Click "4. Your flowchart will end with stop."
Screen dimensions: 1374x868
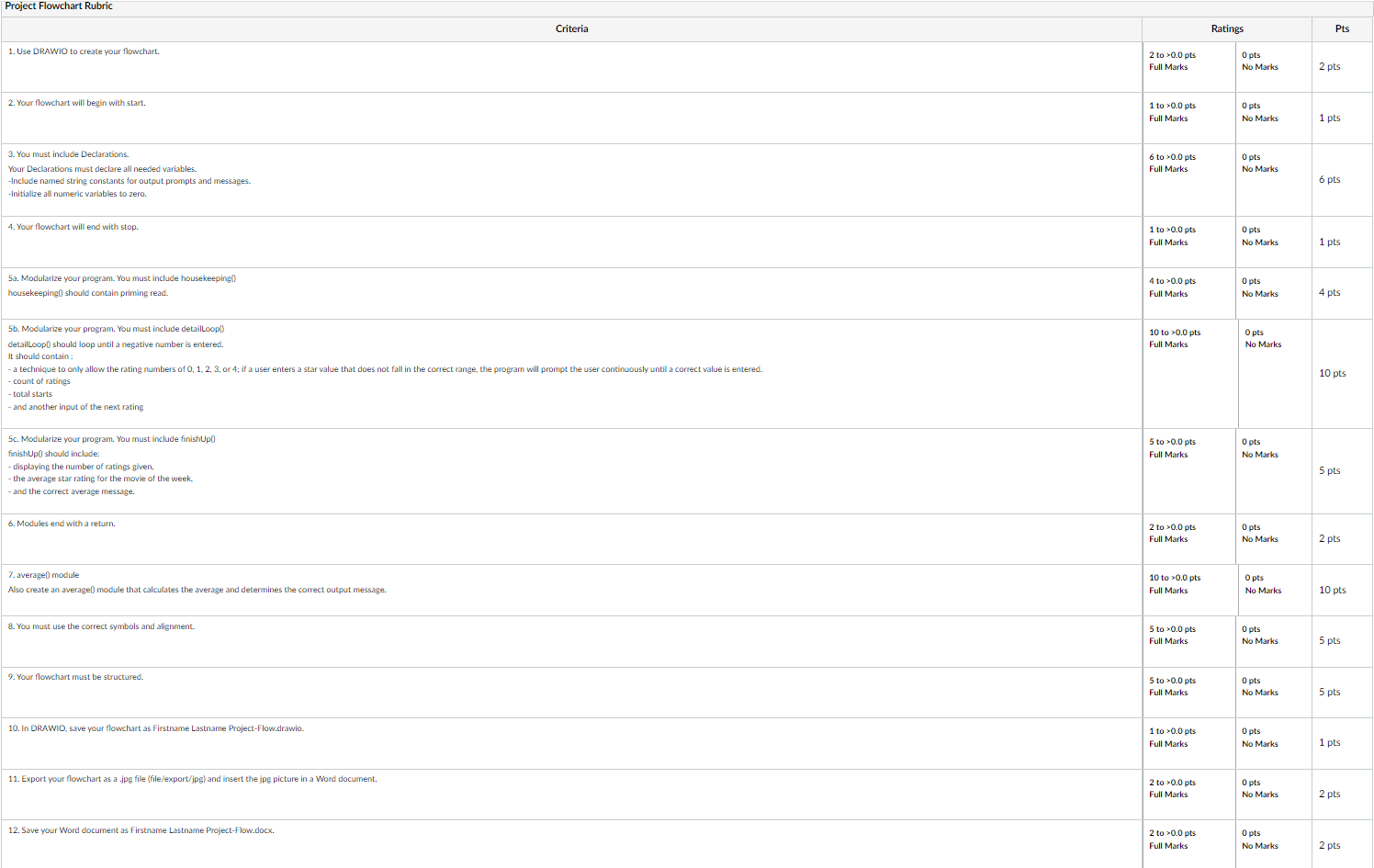tap(73, 227)
